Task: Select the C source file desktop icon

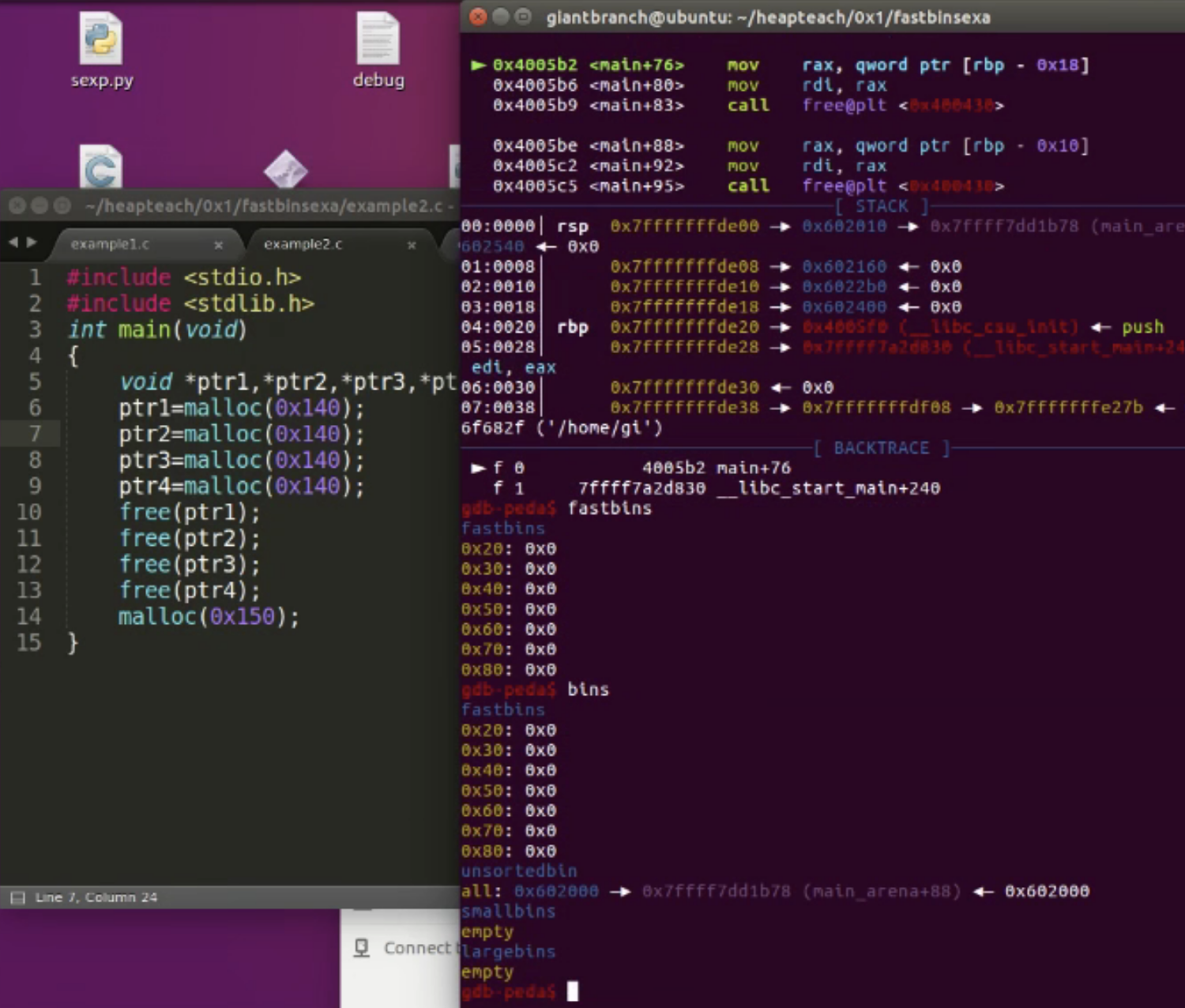Action: tap(101, 167)
